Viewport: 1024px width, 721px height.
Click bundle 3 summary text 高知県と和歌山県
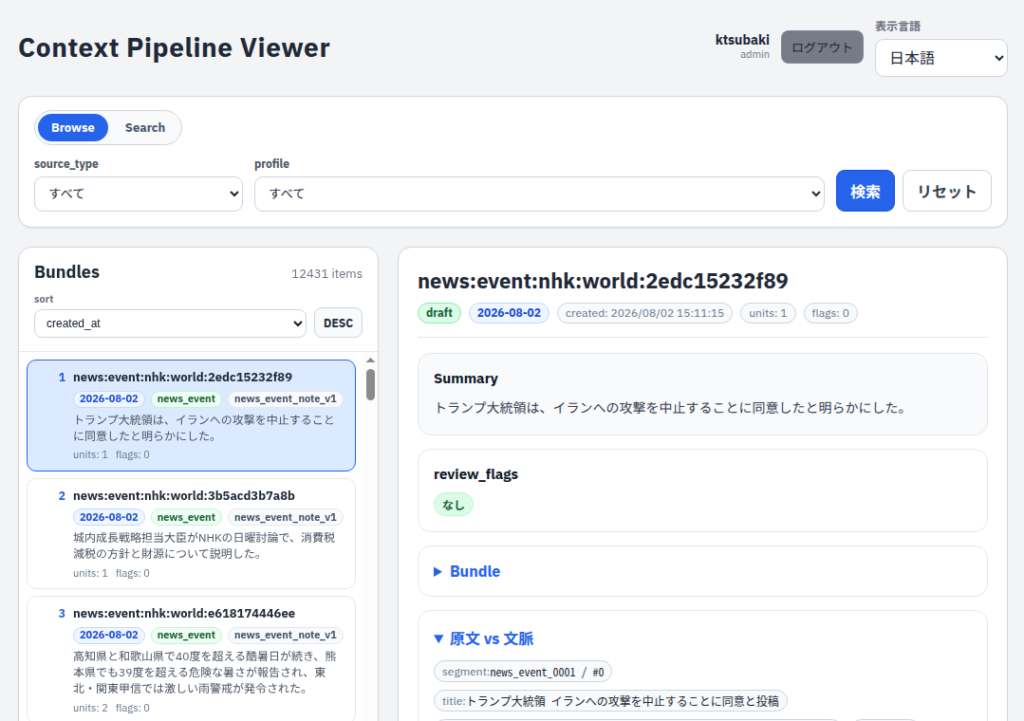204,672
